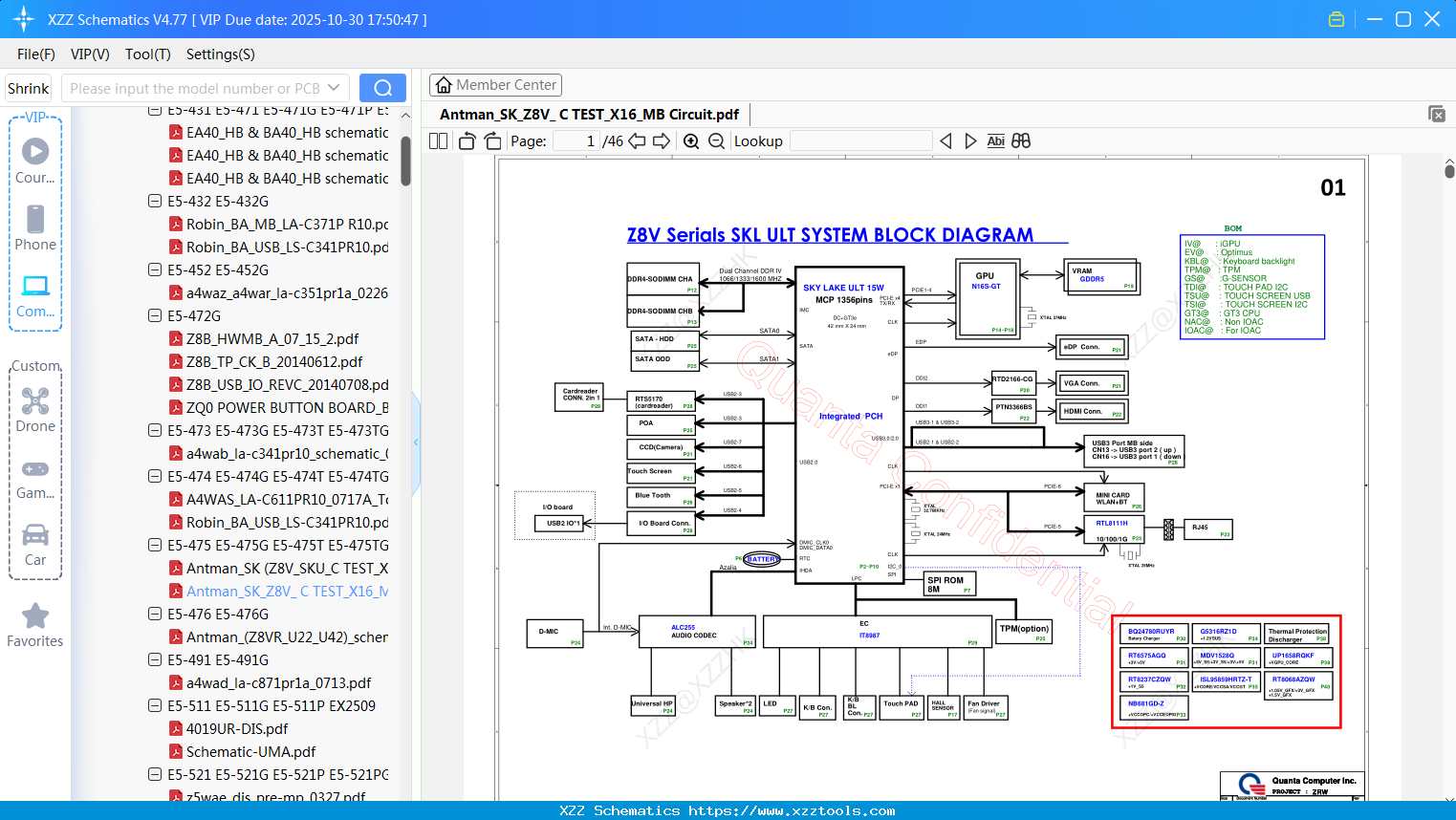Viewport: 1456px width, 820px height.
Task: Click the blue search button
Action: pos(382,88)
